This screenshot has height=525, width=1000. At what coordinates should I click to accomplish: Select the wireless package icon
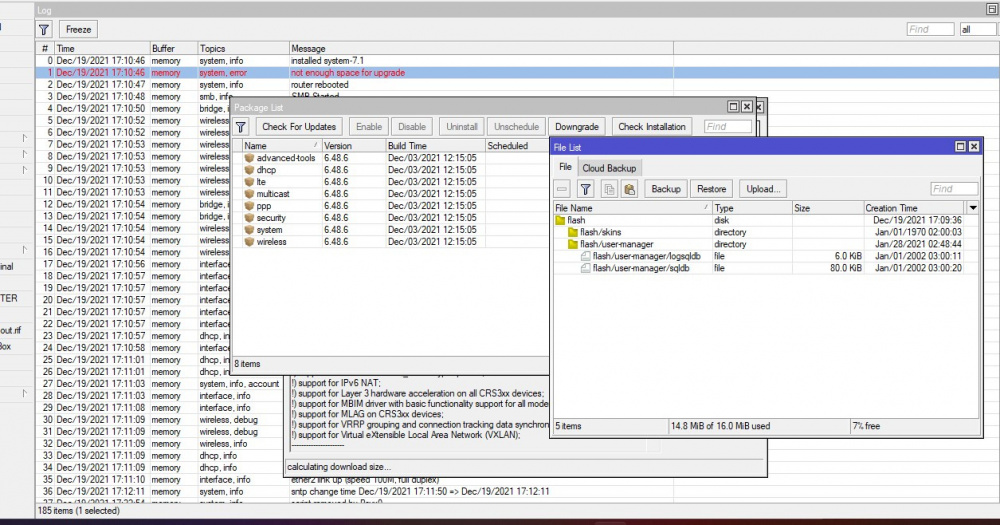pyautogui.click(x=249, y=242)
